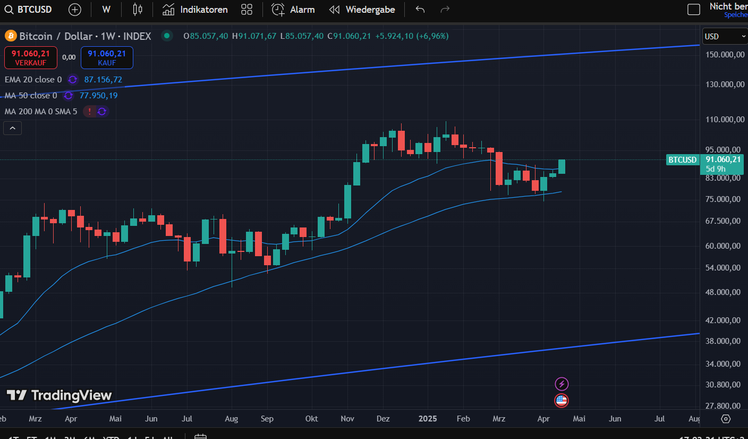Open the indicator templates grid icon
Image resolution: width=748 pixels, height=439 pixels.
click(247, 10)
